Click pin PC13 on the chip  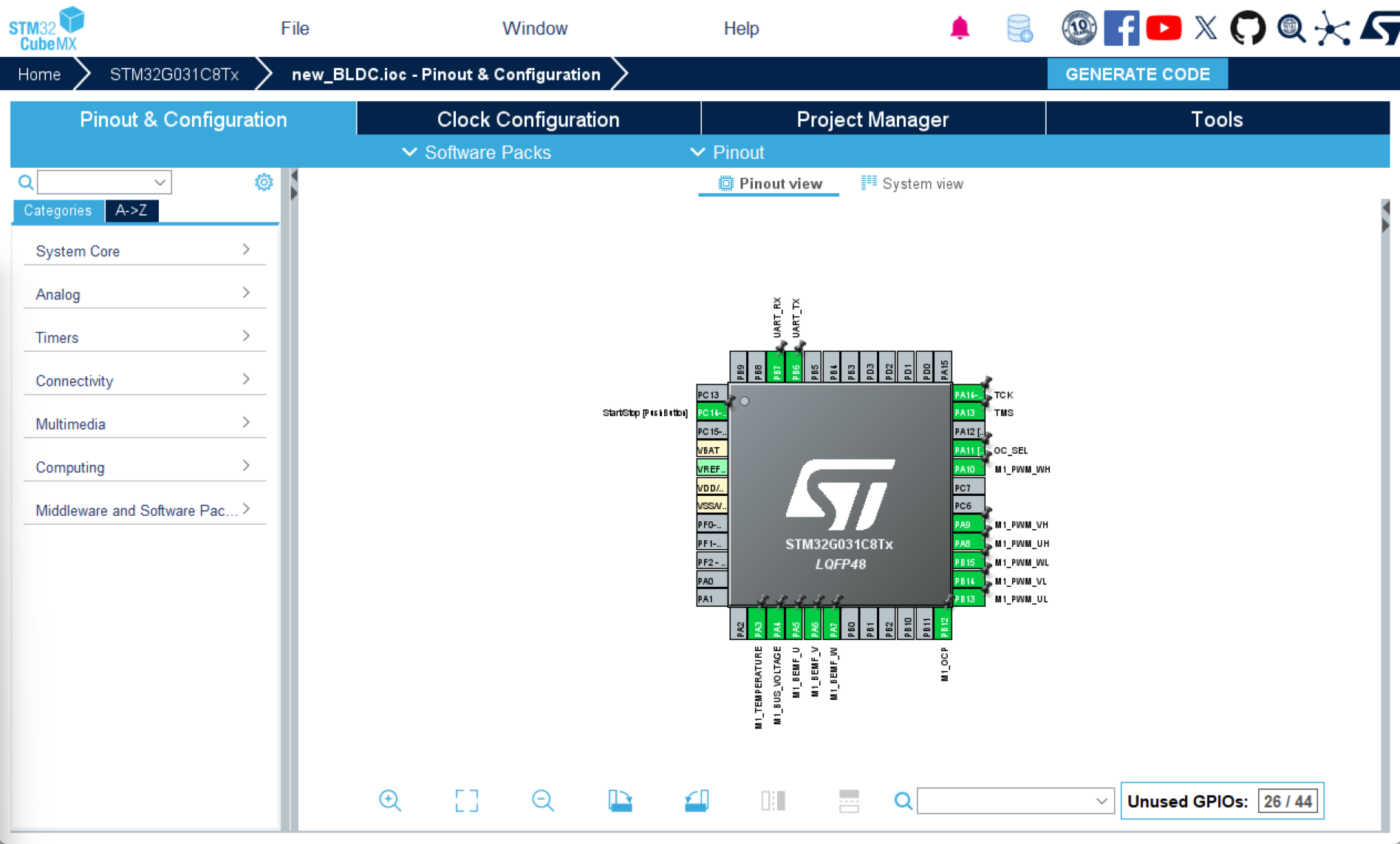(711, 394)
